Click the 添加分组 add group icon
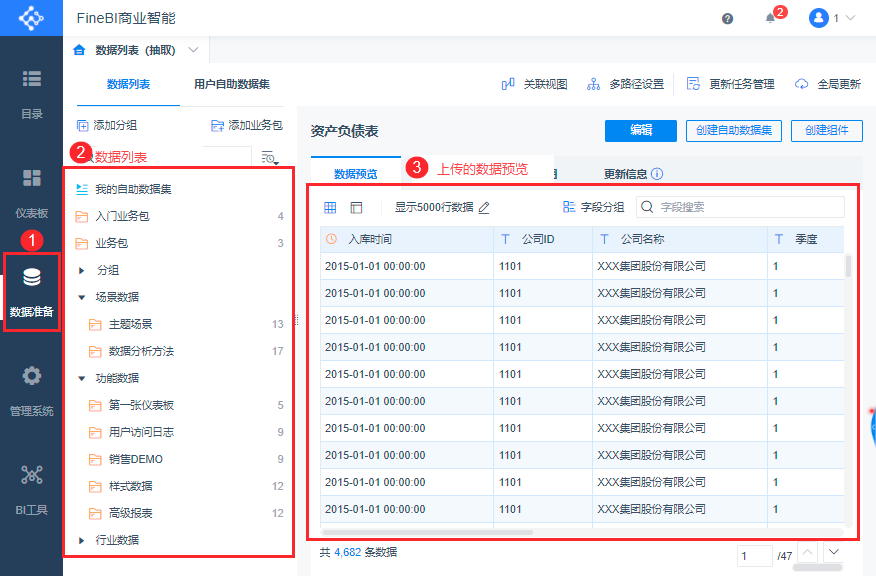This screenshot has width=876, height=576. pos(82,125)
